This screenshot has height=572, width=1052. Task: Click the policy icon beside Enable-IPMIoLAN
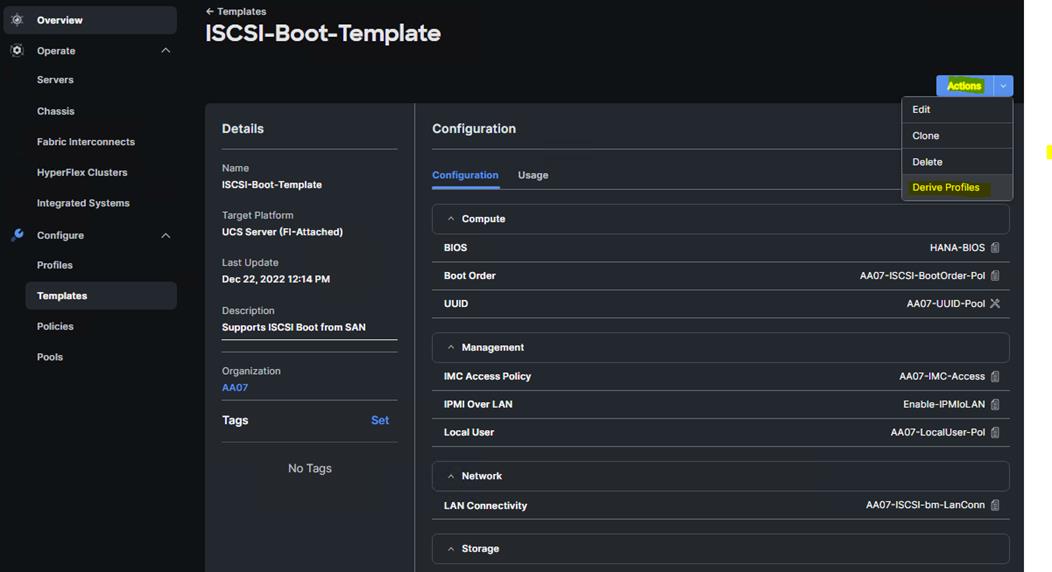[x=995, y=404]
